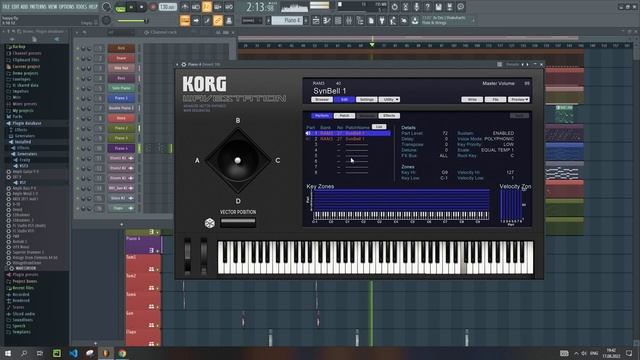Open the EDIT menu
The image size is (640, 360).
coord(16,7)
